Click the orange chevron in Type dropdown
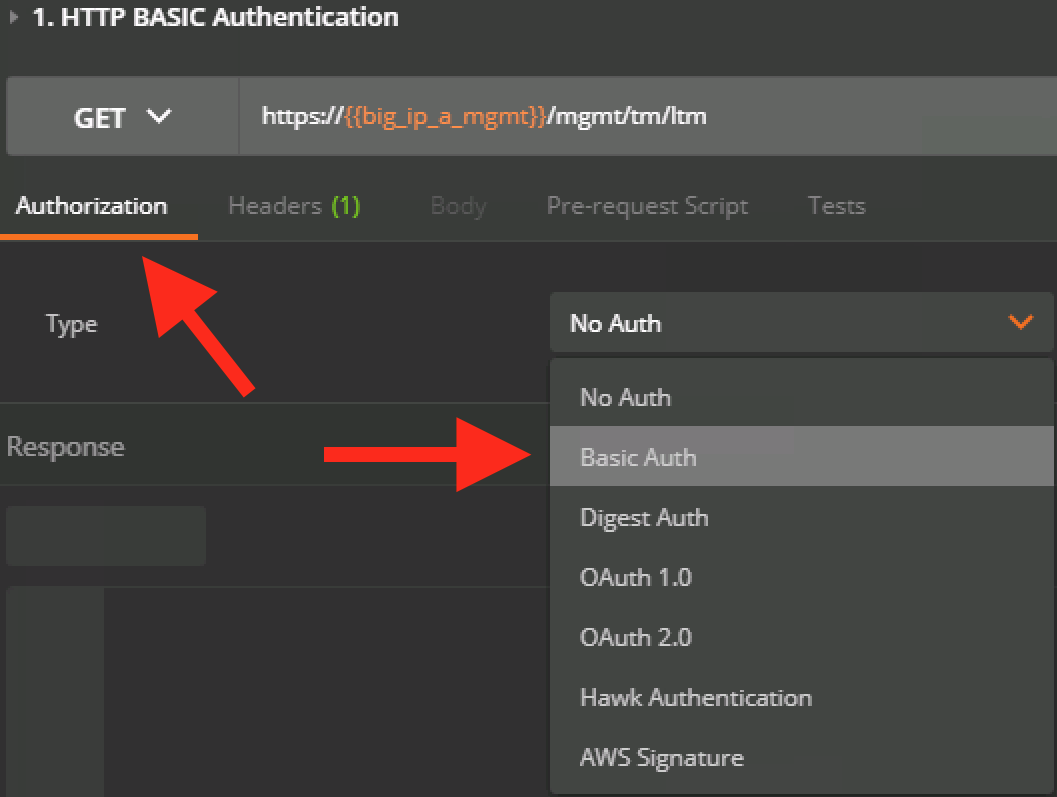 click(1021, 322)
